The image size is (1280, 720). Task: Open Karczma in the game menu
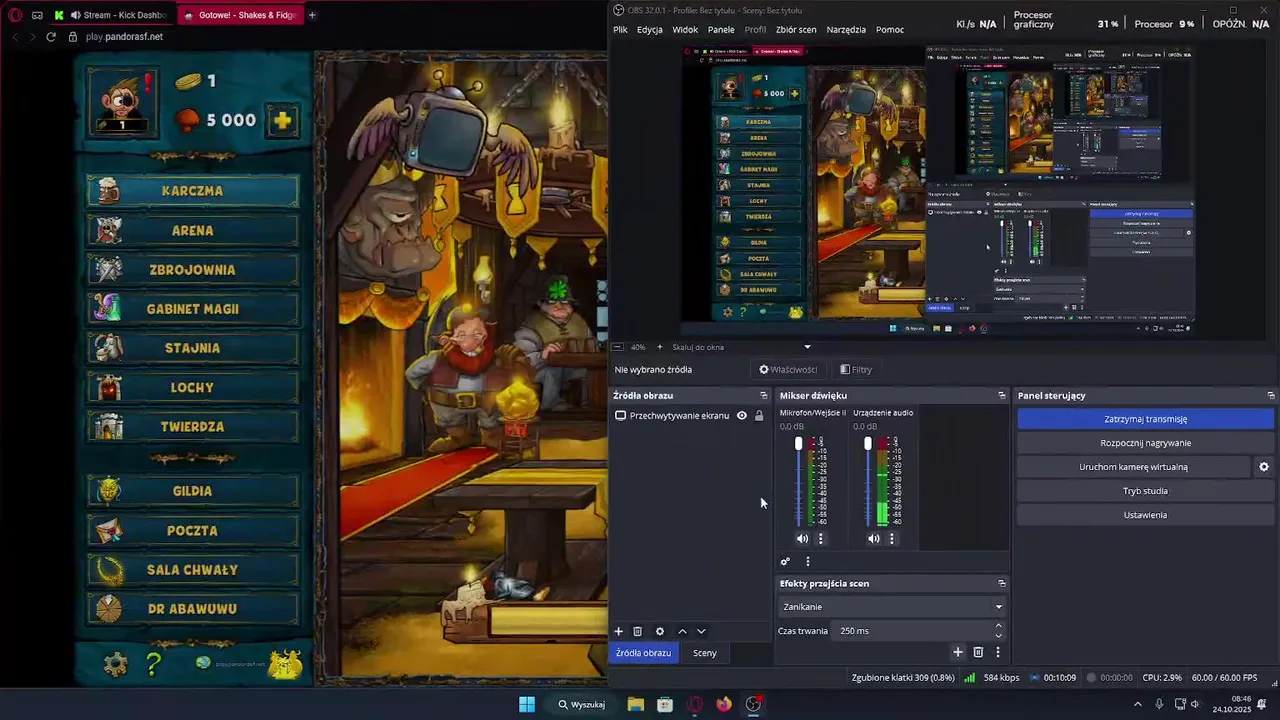[193, 191]
